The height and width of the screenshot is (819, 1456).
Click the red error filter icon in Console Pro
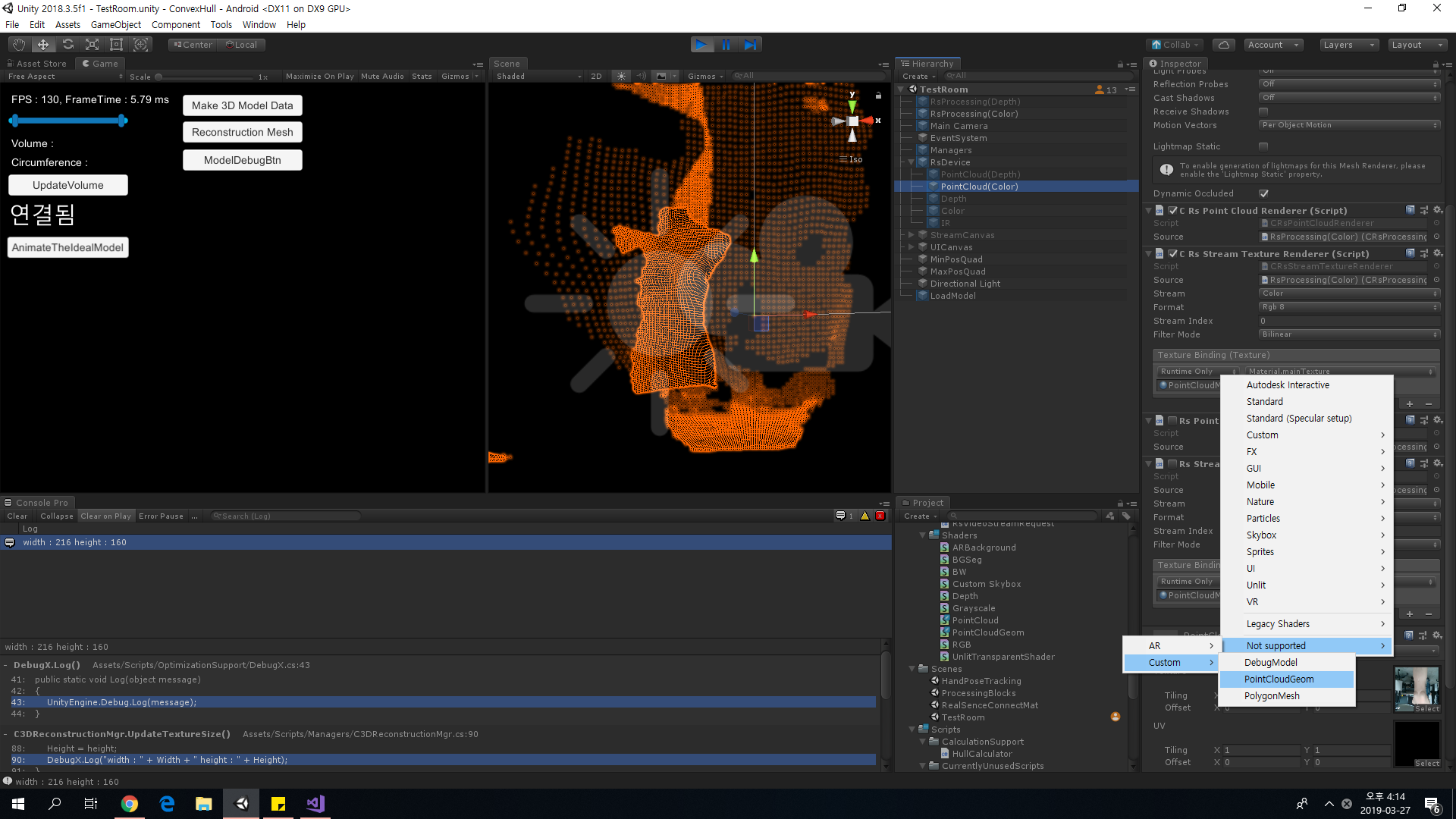point(880,516)
